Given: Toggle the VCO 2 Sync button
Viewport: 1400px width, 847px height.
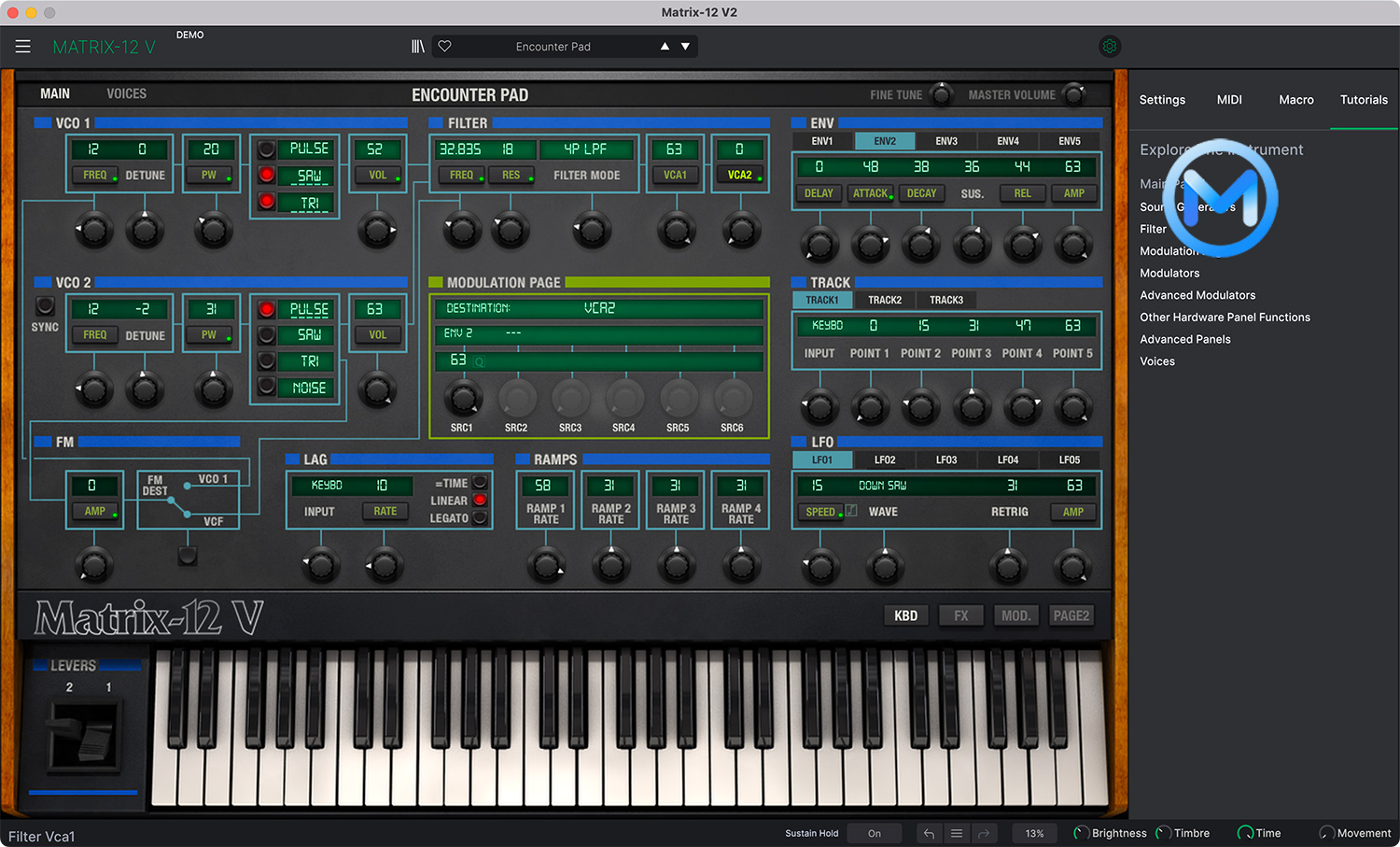Looking at the screenshot, I should pyautogui.click(x=45, y=305).
